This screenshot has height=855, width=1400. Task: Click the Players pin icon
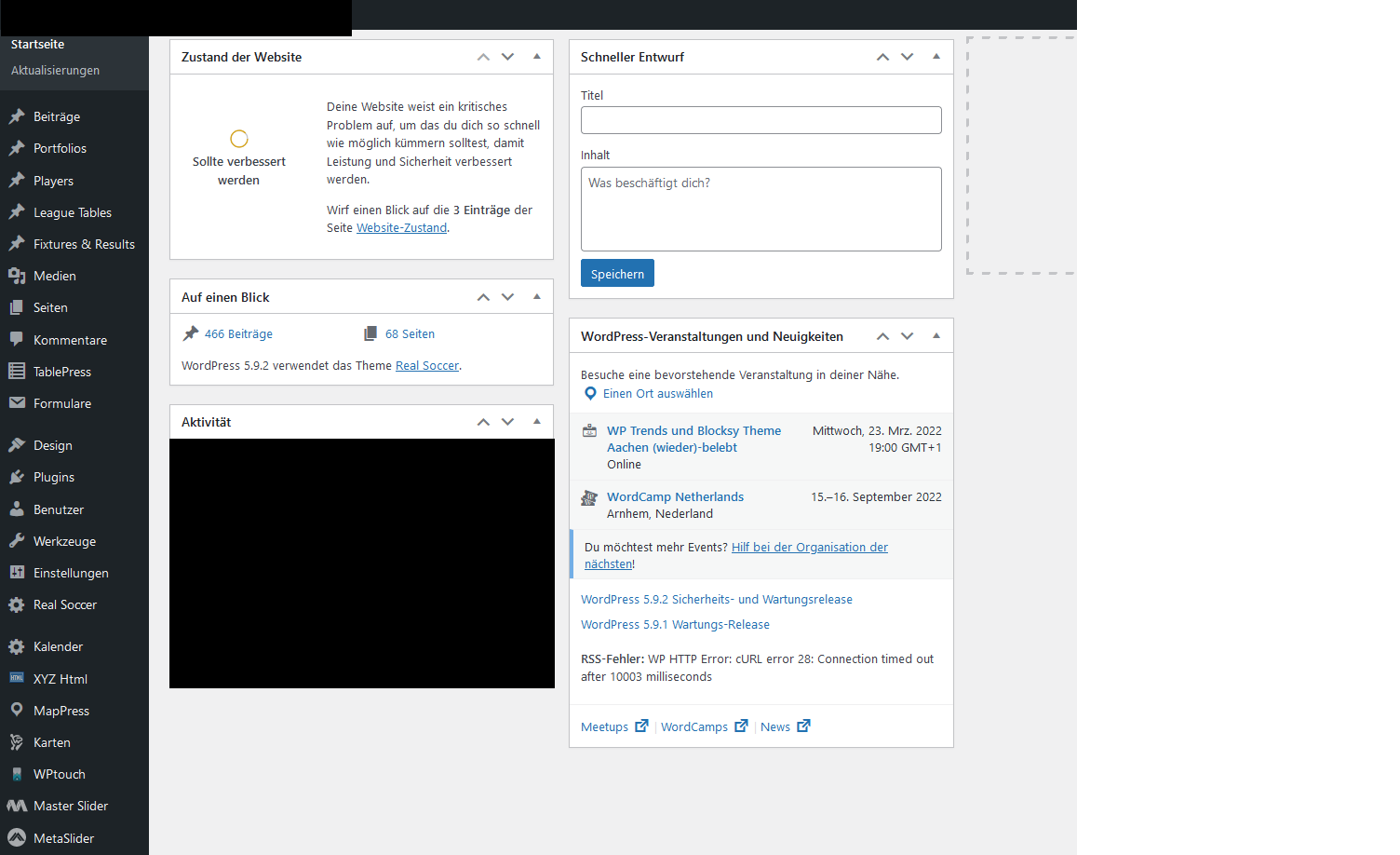(x=17, y=181)
